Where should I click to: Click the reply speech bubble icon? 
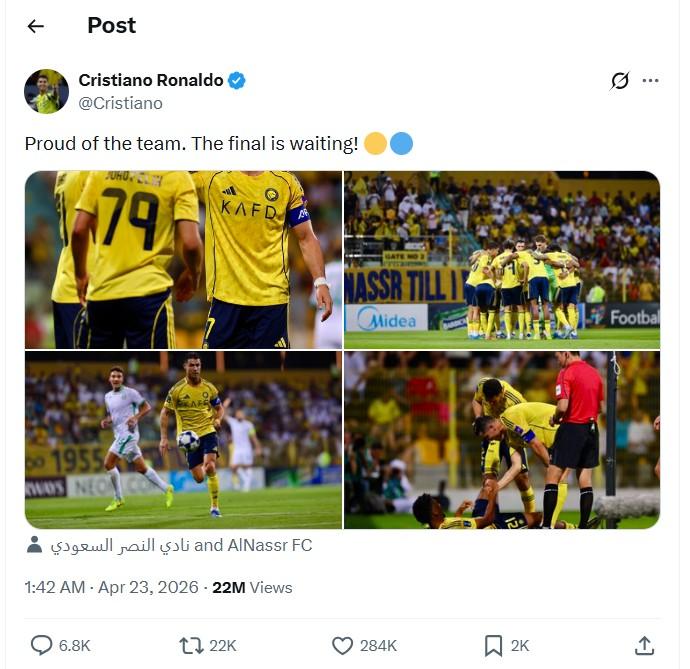pos(42,645)
